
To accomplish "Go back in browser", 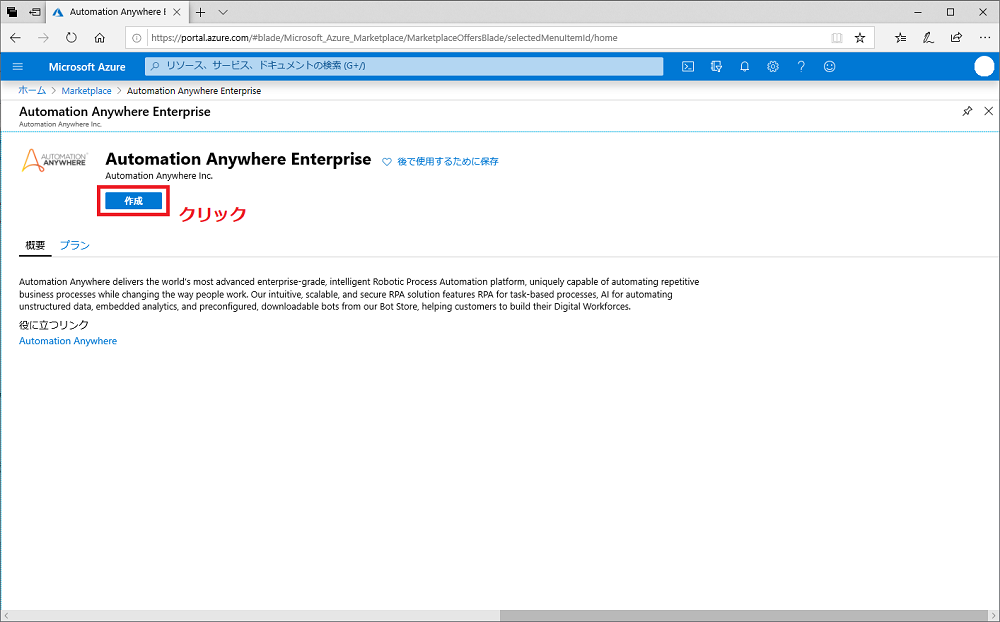I will 15,38.
